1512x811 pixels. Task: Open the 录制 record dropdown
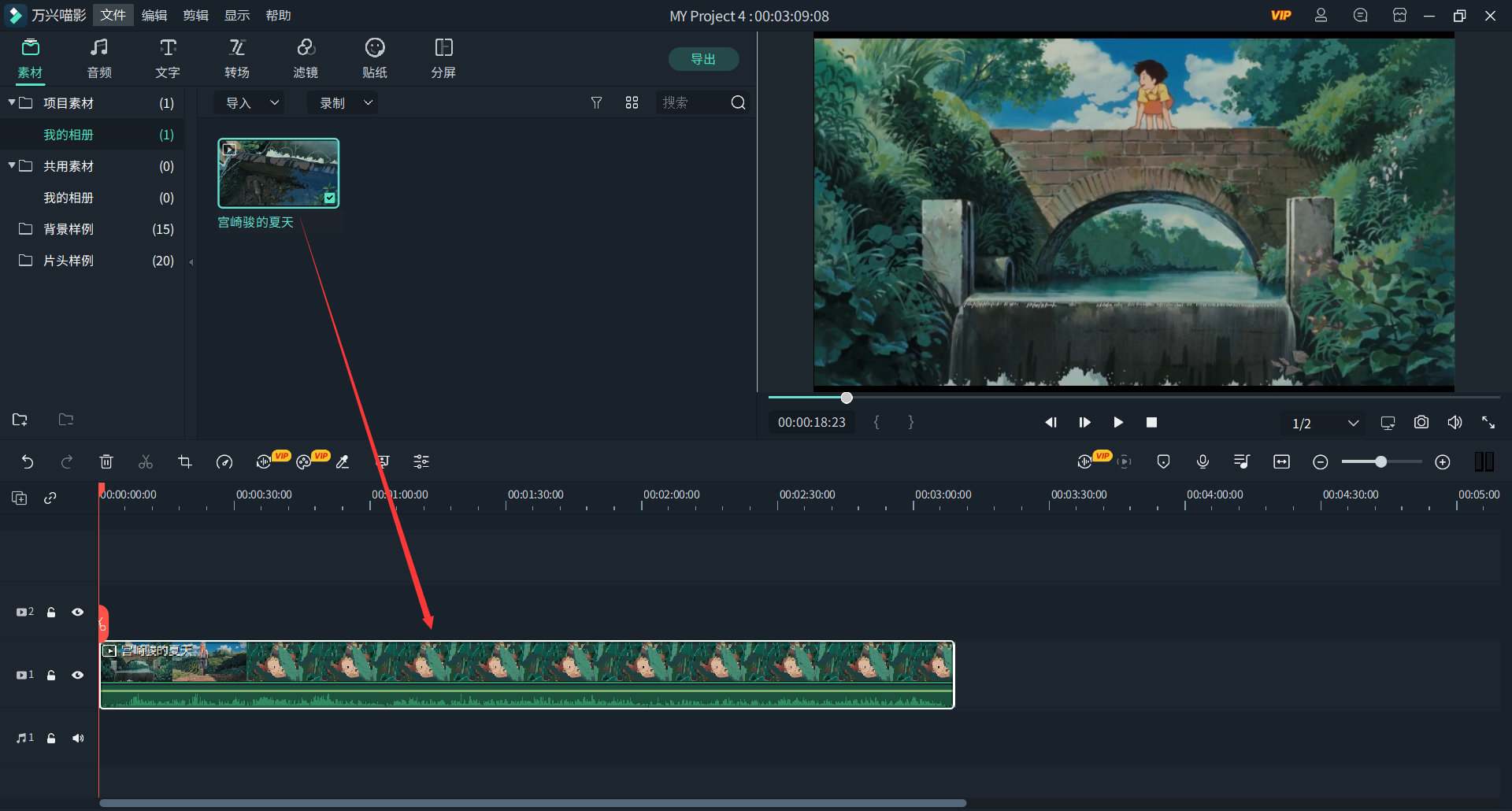click(345, 103)
